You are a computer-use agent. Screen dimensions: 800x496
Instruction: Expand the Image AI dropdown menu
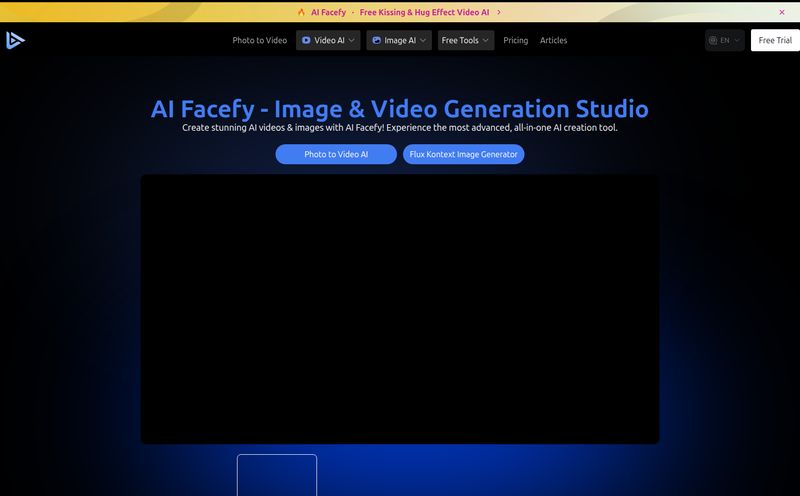pos(399,40)
